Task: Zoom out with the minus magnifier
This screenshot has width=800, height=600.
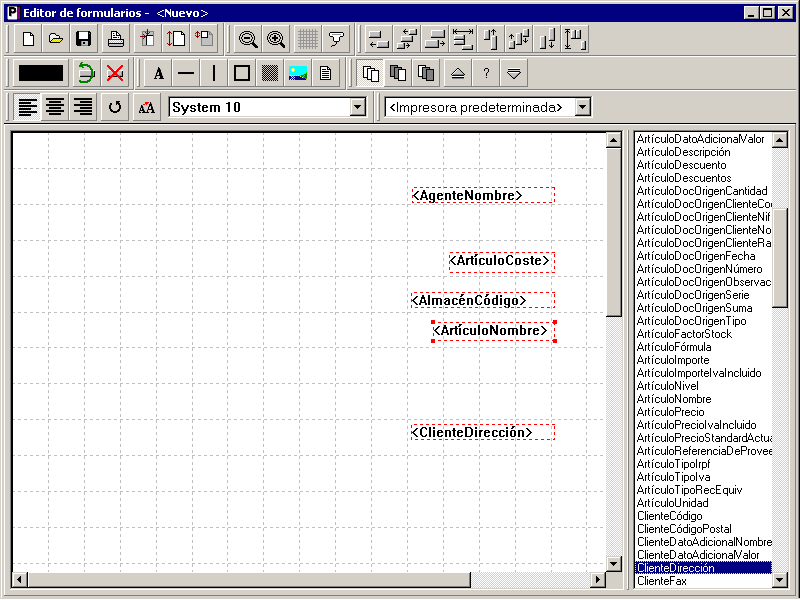Action: pos(248,39)
